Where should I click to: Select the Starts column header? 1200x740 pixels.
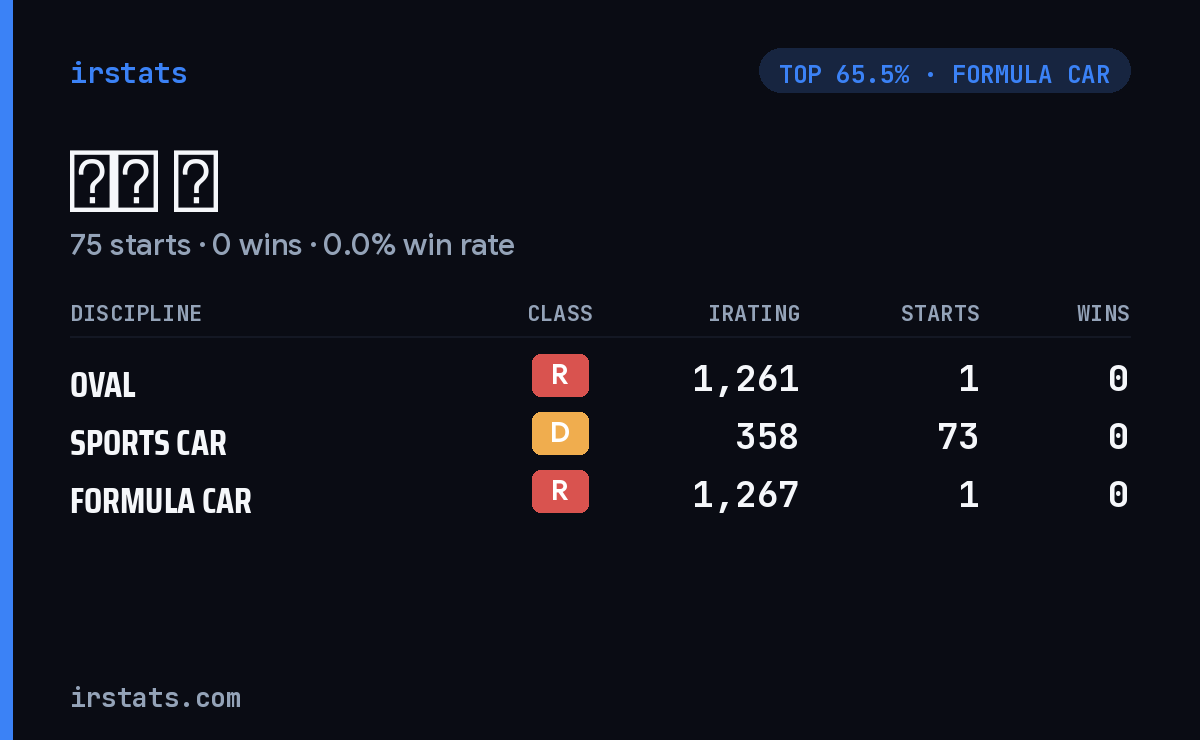940,313
